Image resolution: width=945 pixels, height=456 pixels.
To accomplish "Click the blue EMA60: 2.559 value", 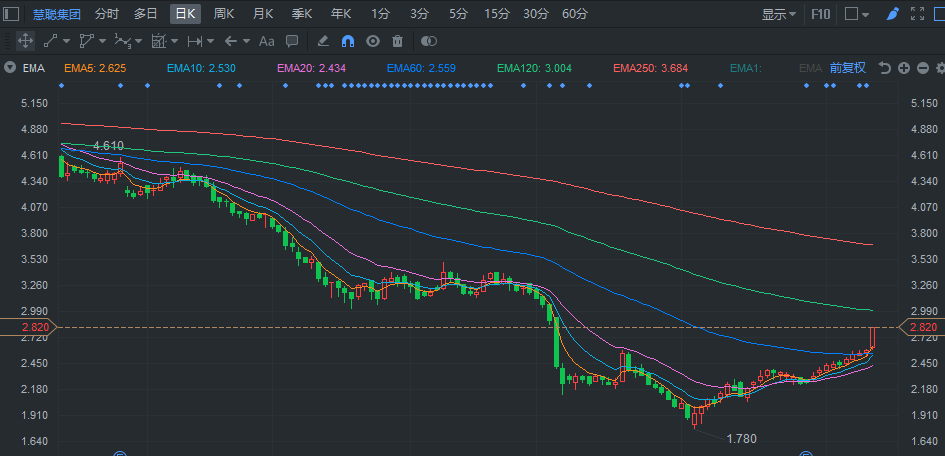I will (x=421, y=68).
